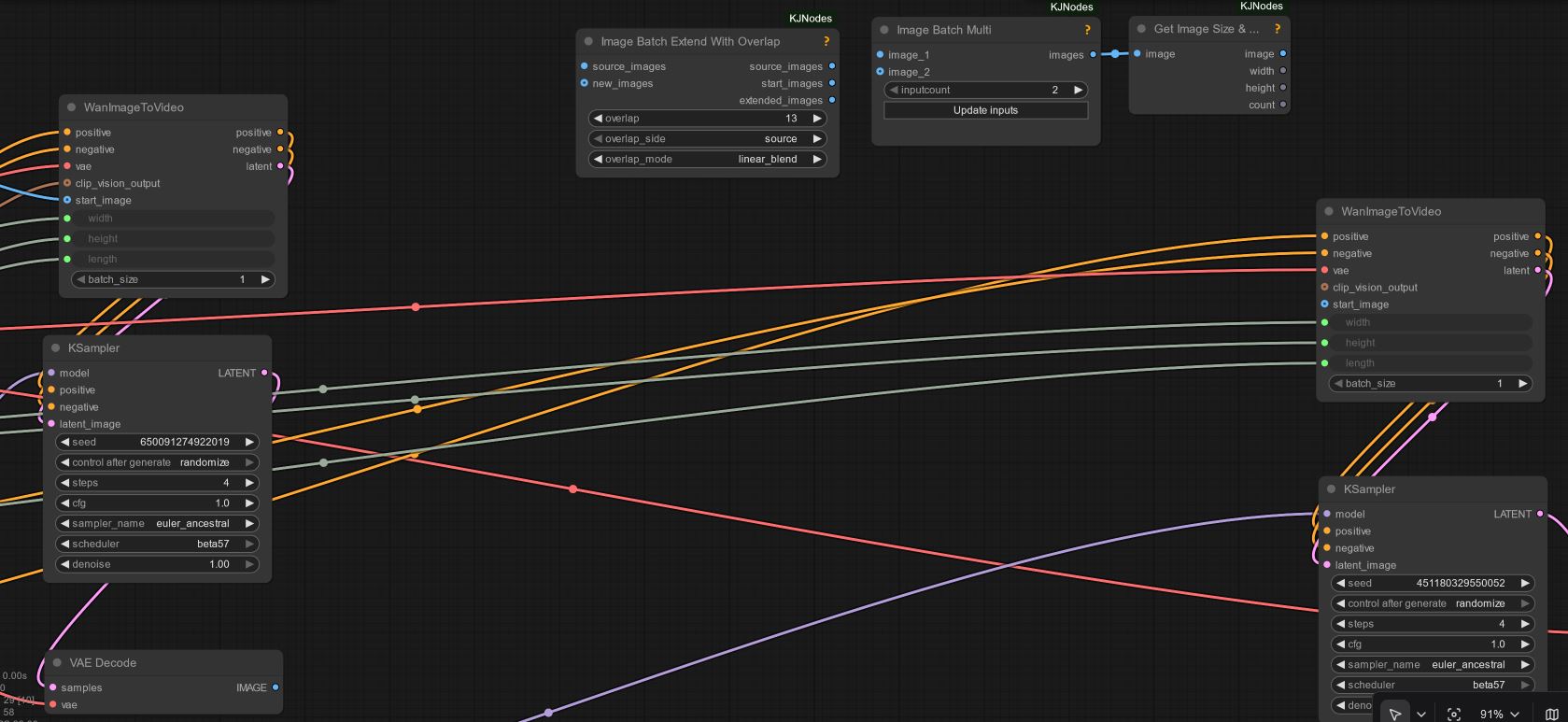
Task: Click the extended_images output socket
Action: (832, 100)
